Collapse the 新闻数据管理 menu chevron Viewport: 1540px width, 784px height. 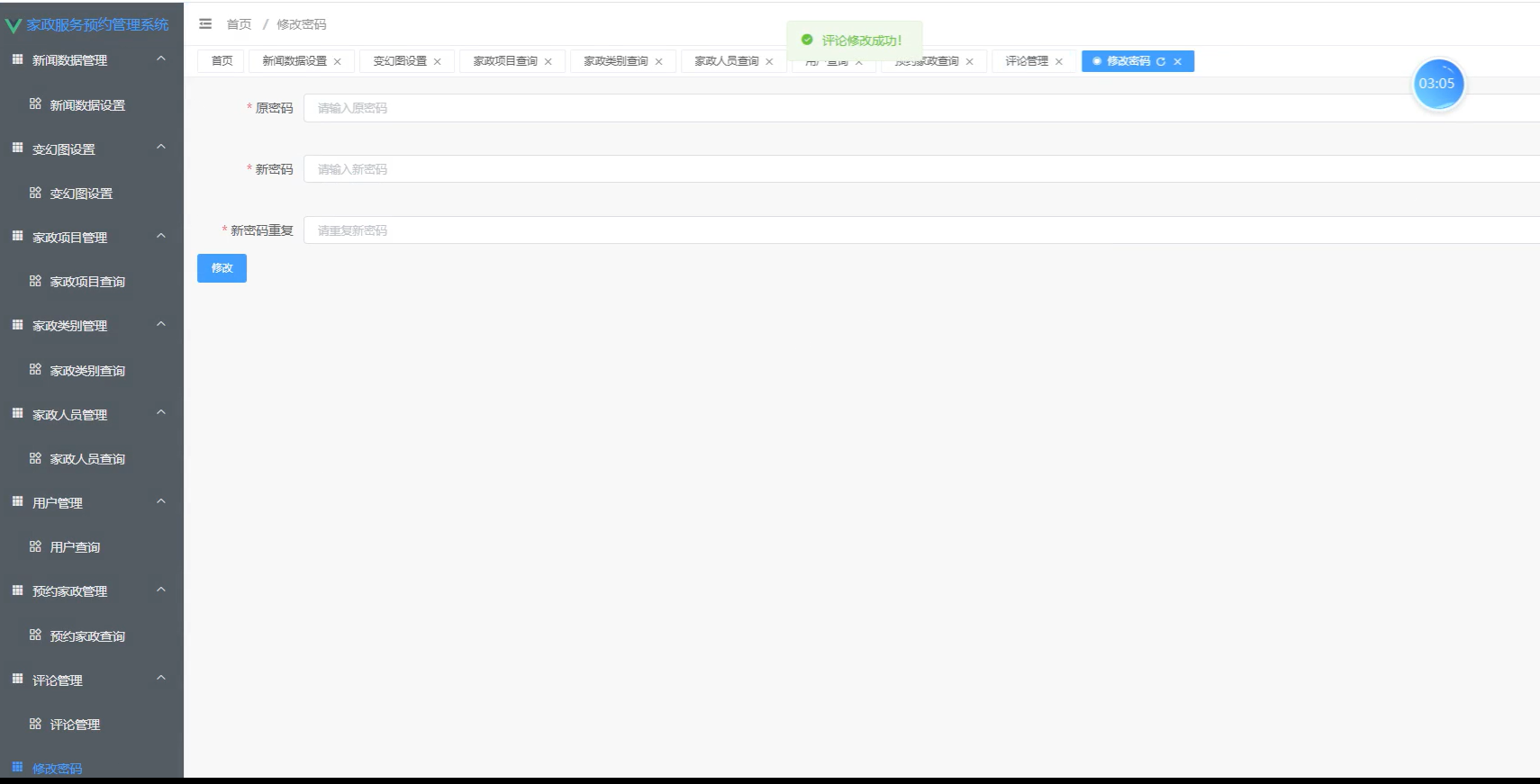point(161,59)
